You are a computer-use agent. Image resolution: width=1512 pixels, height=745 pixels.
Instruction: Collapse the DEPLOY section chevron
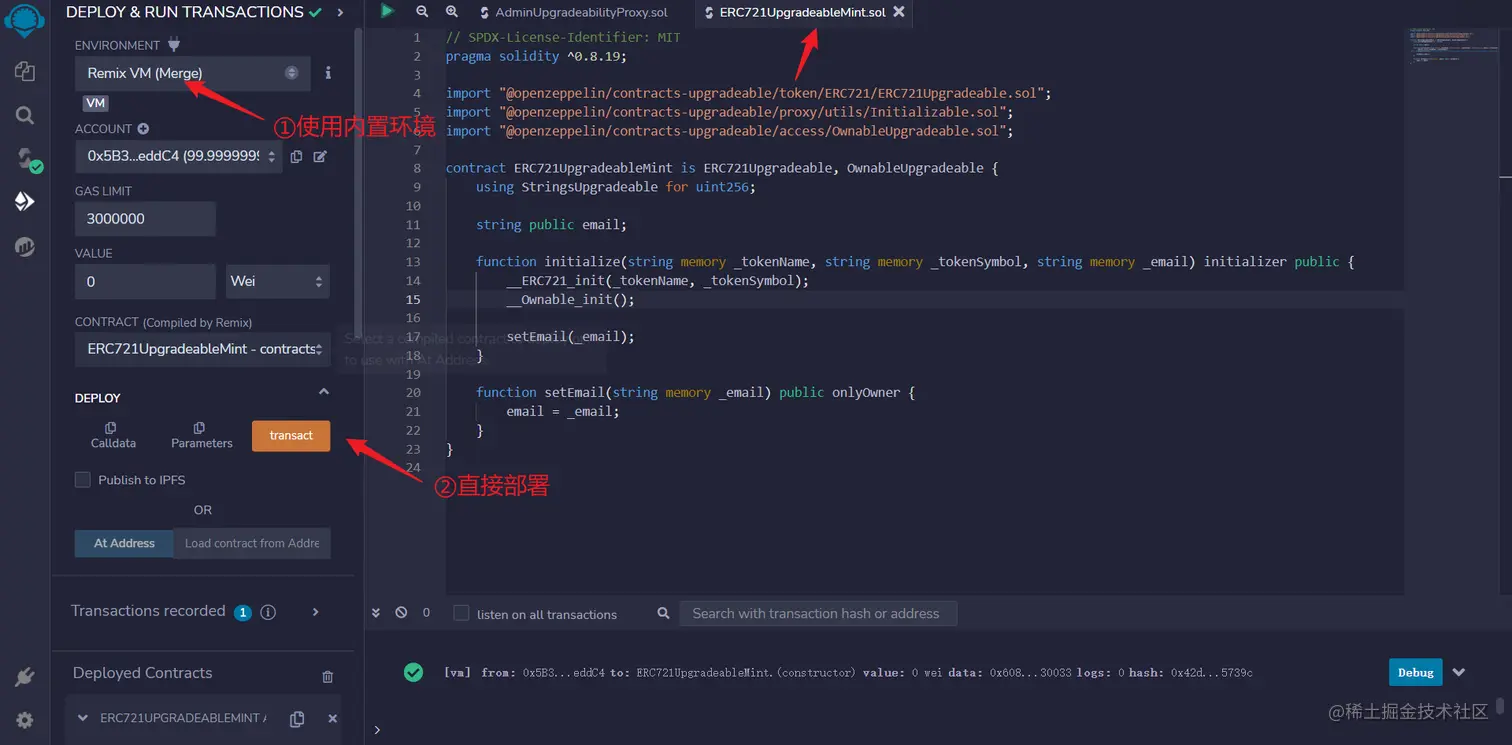click(x=323, y=392)
